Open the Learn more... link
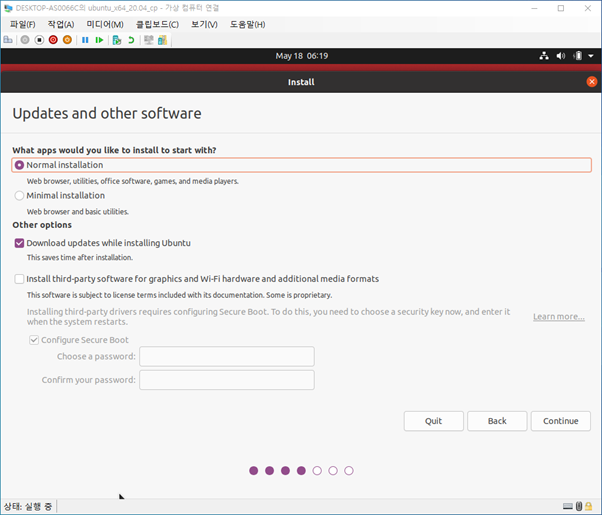The width and height of the screenshot is (602, 515). 559,317
